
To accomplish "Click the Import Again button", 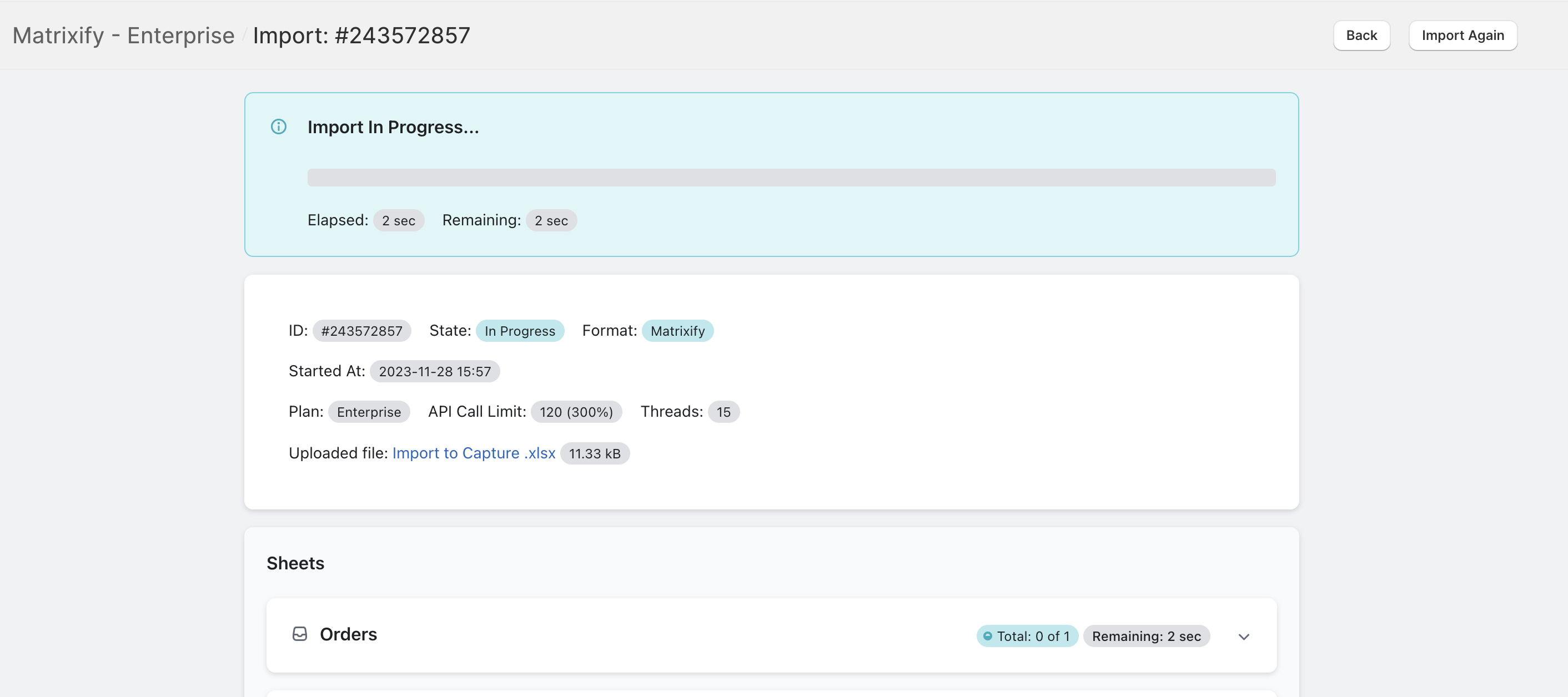I will (1463, 36).
